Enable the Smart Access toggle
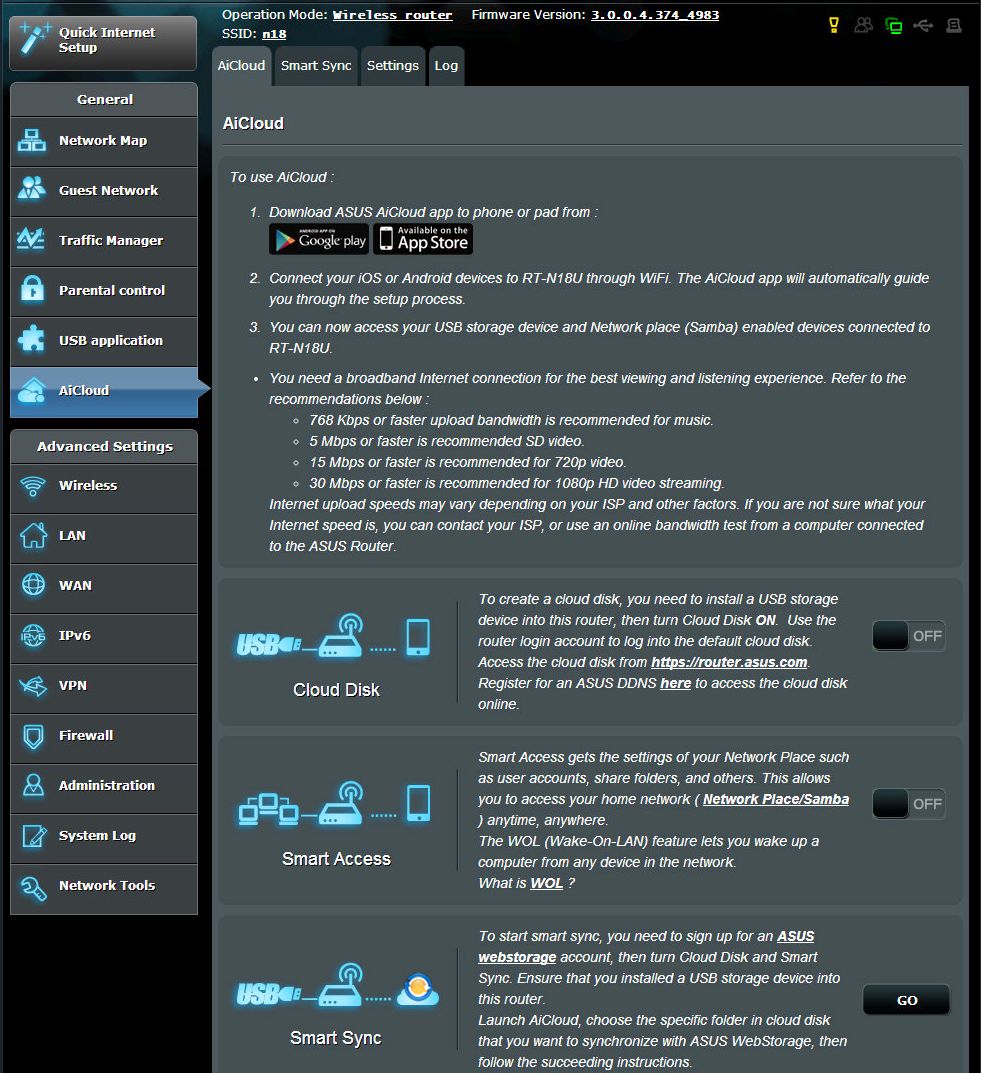 tap(908, 804)
